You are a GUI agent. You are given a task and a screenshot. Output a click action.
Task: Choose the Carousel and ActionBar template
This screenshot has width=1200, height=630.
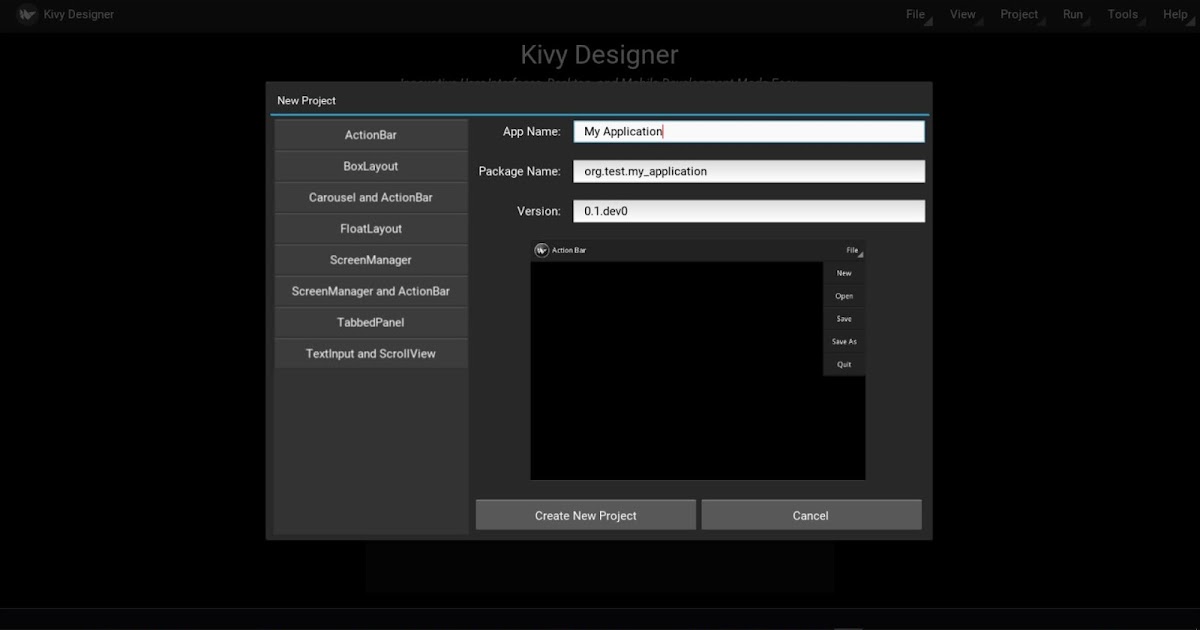[x=370, y=197]
